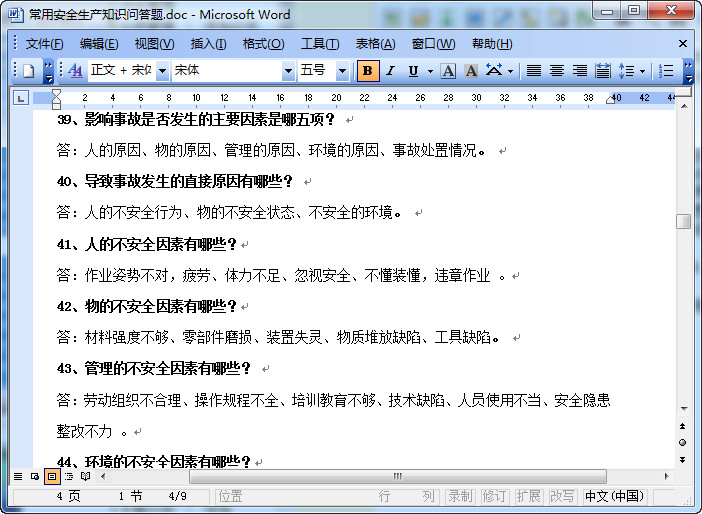Click horizontal scrollbar left arrow
The width and height of the screenshot is (702, 514).
[x=103, y=476]
